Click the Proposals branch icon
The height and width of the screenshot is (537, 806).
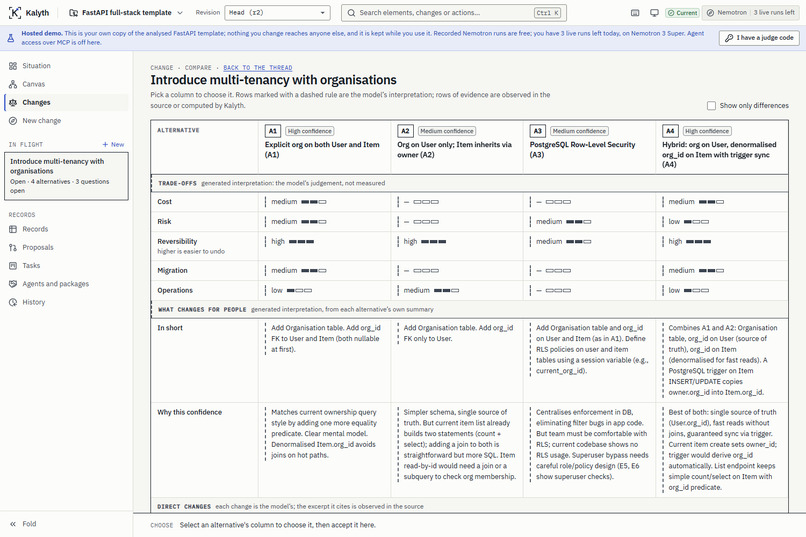click(x=13, y=247)
